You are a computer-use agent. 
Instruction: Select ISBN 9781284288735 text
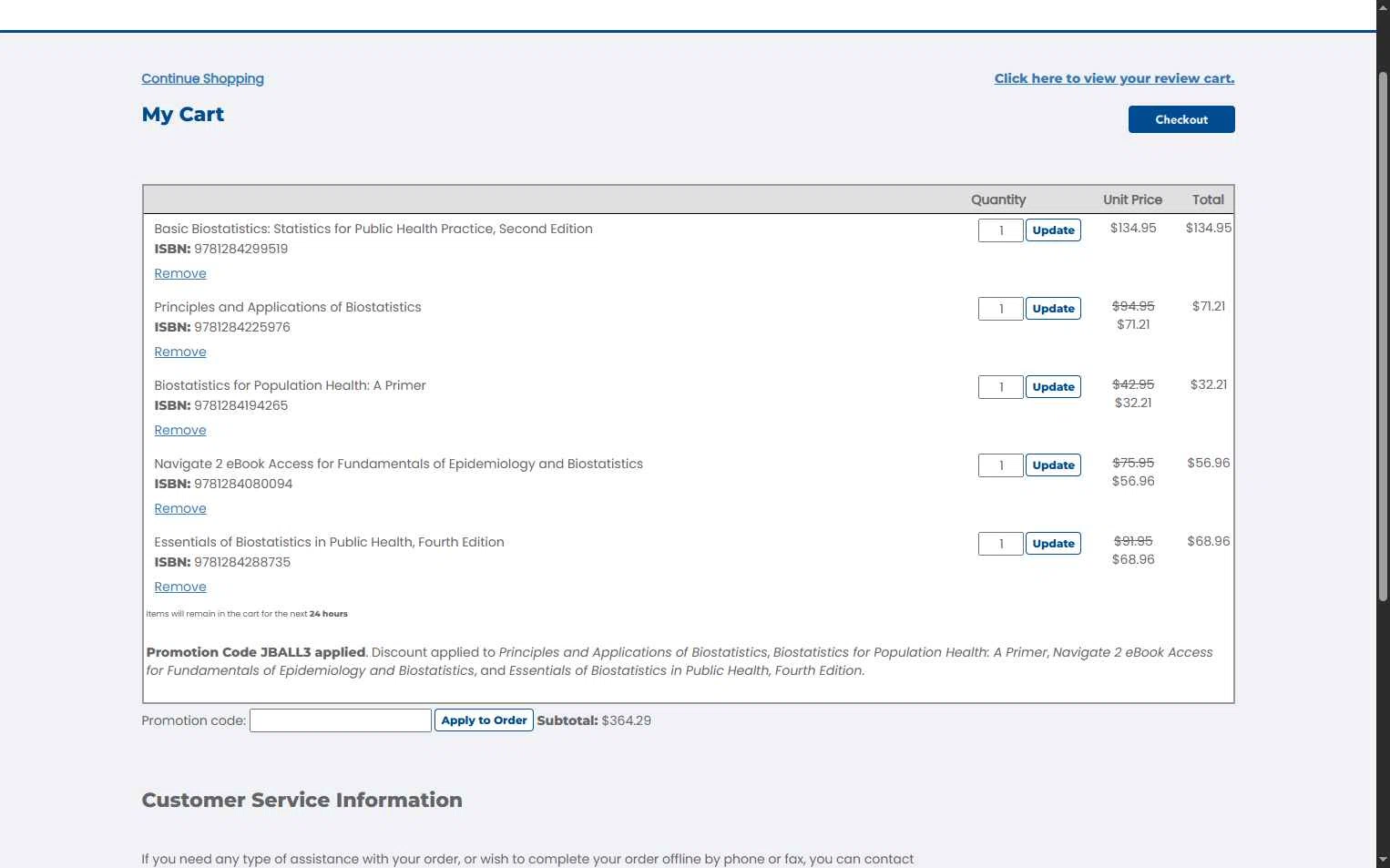pos(242,562)
